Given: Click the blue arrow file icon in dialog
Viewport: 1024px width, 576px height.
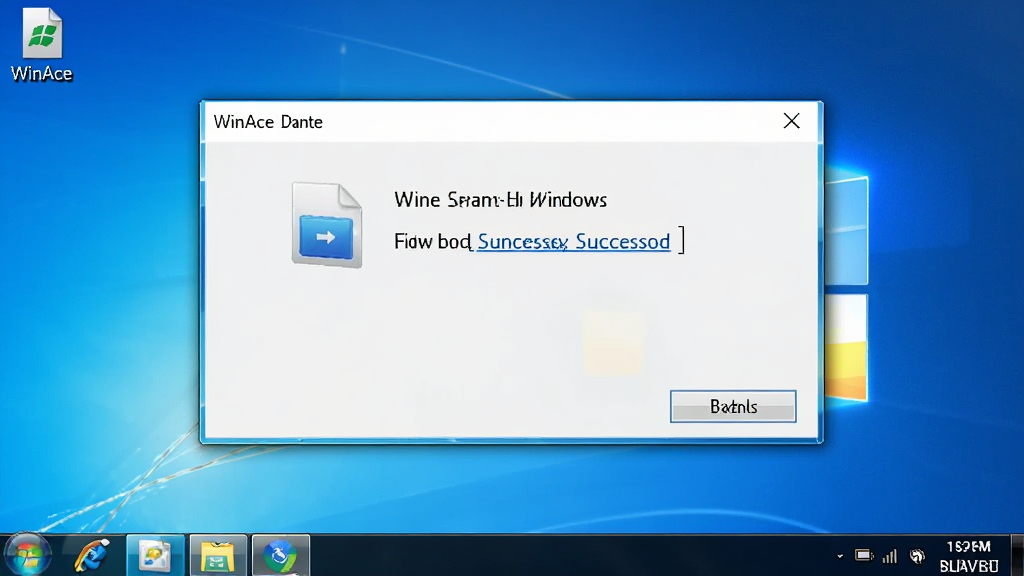Looking at the screenshot, I should pos(327,225).
